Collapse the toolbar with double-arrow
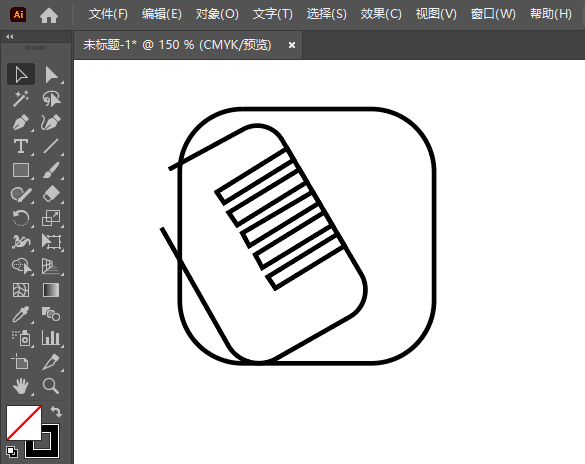The width and height of the screenshot is (585, 464). coord(10,37)
